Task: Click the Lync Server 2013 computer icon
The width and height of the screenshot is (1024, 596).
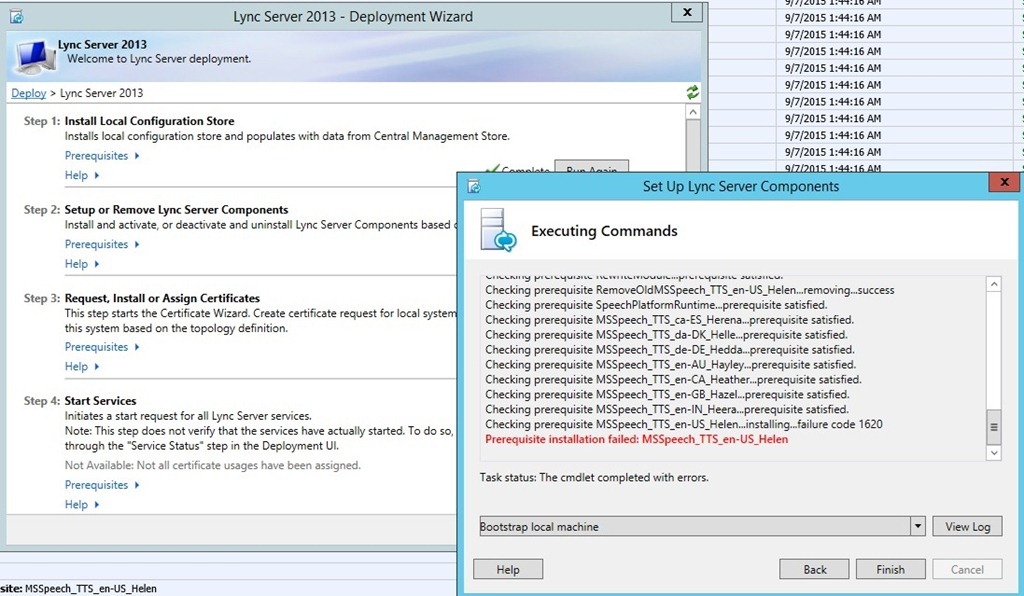Action: point(35,57)
